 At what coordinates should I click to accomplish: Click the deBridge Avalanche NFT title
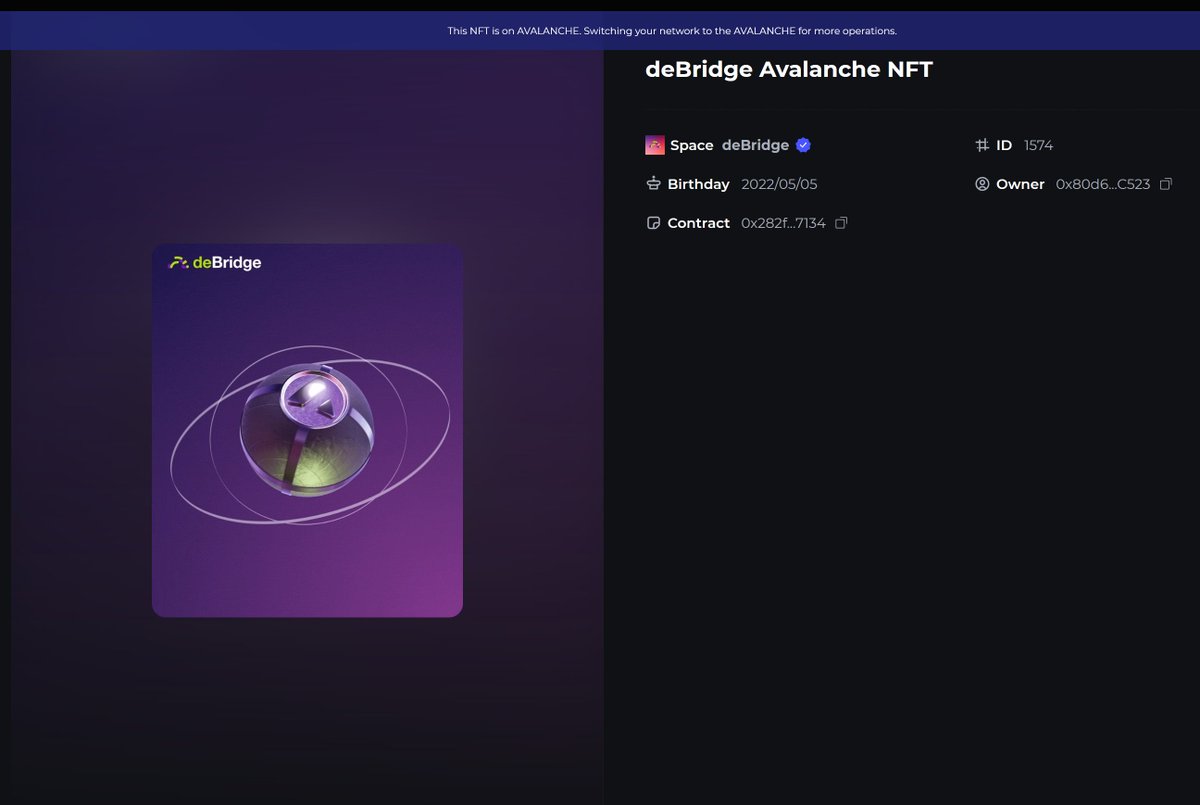coord(789,69)
